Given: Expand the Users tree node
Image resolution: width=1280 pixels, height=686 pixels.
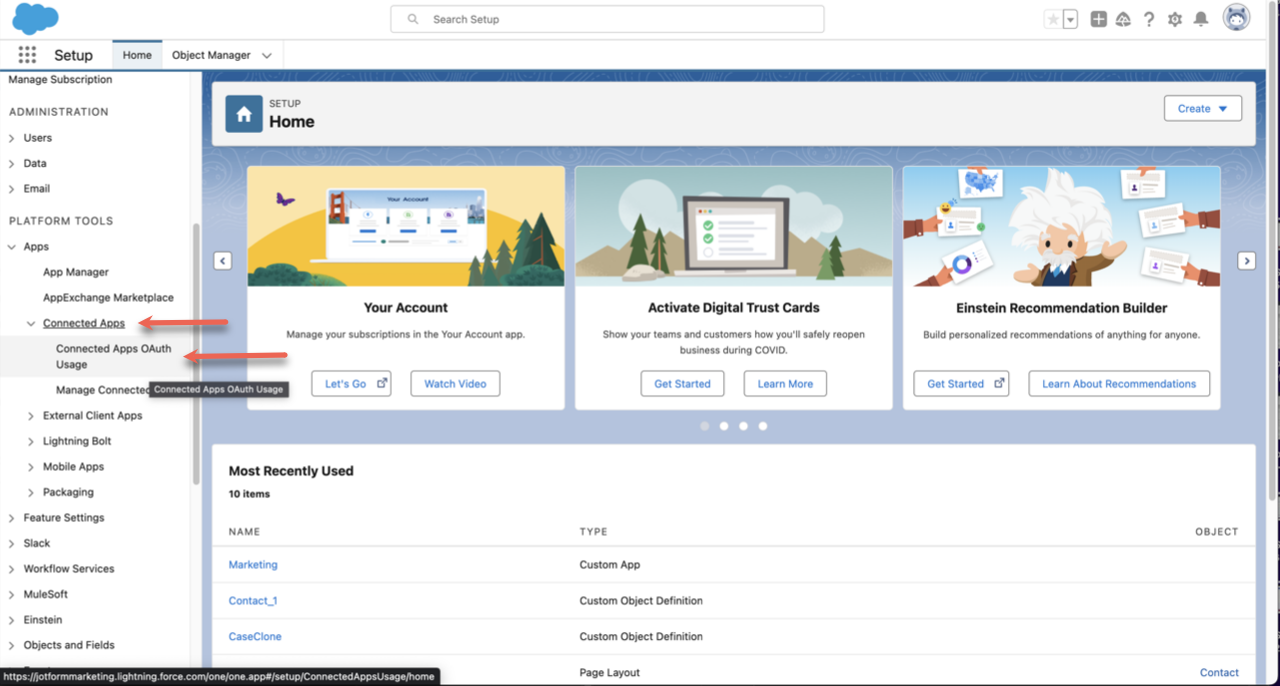Looking at the screenshot, I should tap(12, 138).
